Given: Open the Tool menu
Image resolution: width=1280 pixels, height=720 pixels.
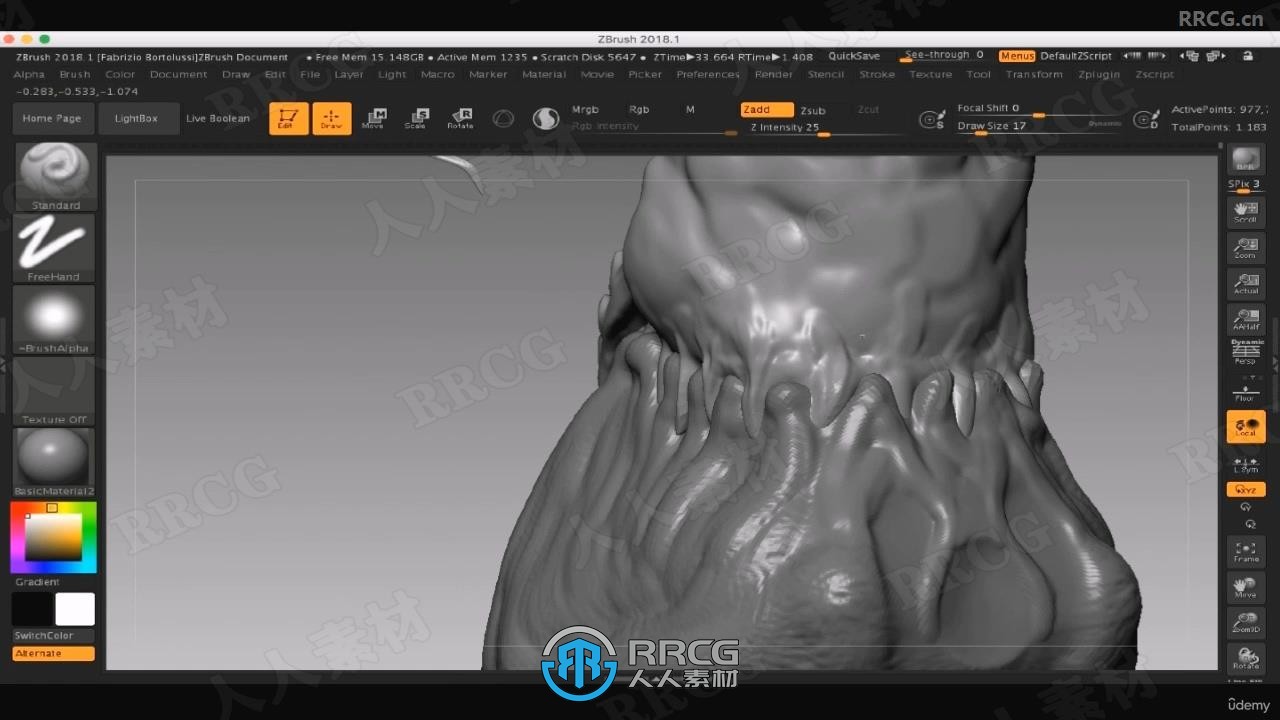Looking at the screenshot, I should (x=979, y=75).
